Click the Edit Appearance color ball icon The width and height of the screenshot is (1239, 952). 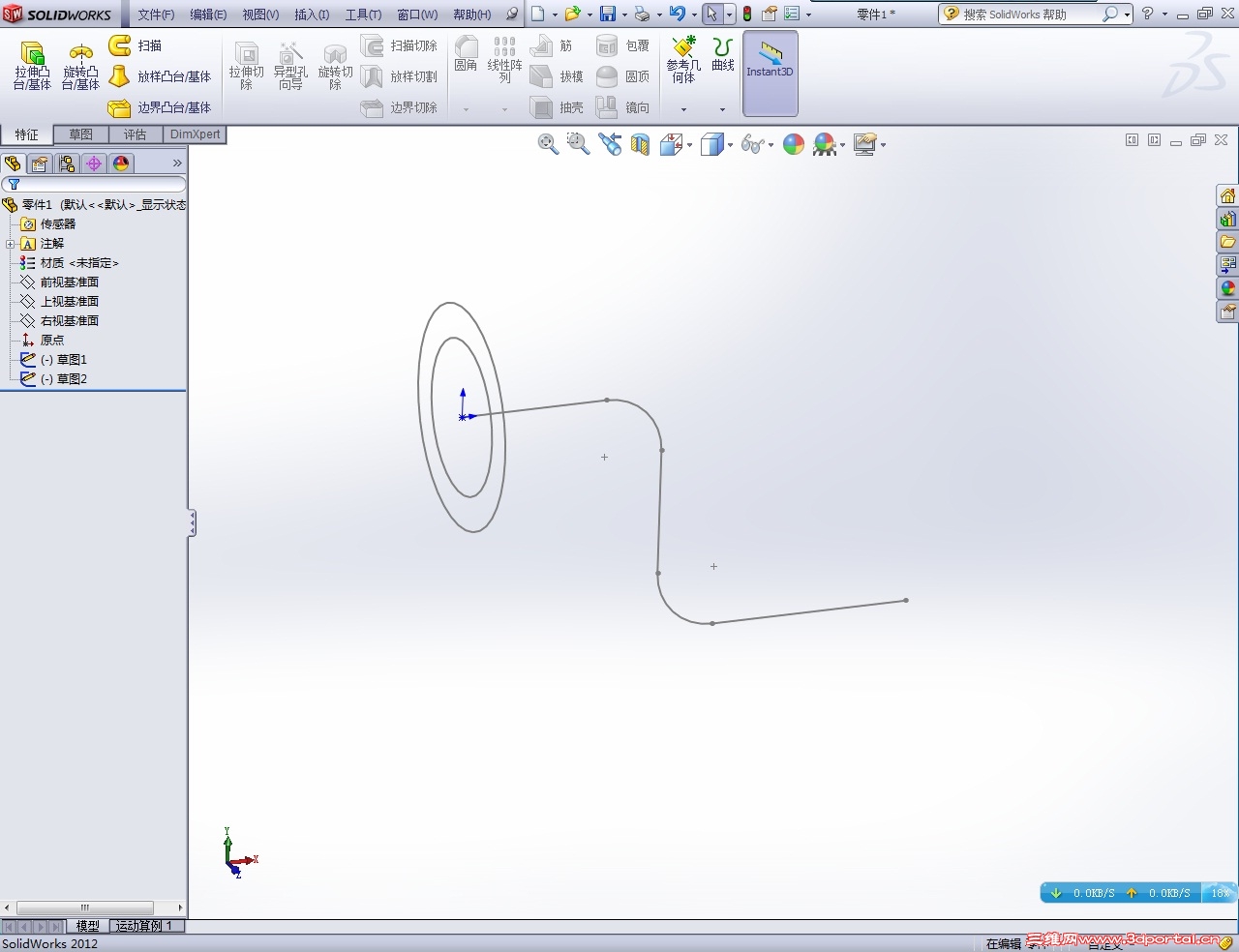tap(794, 144)
